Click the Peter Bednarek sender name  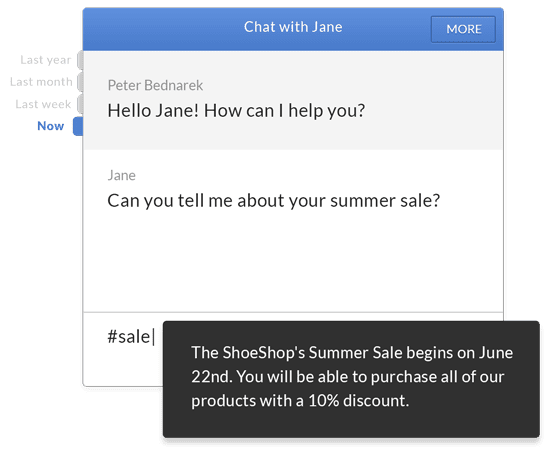pos(155,85)
